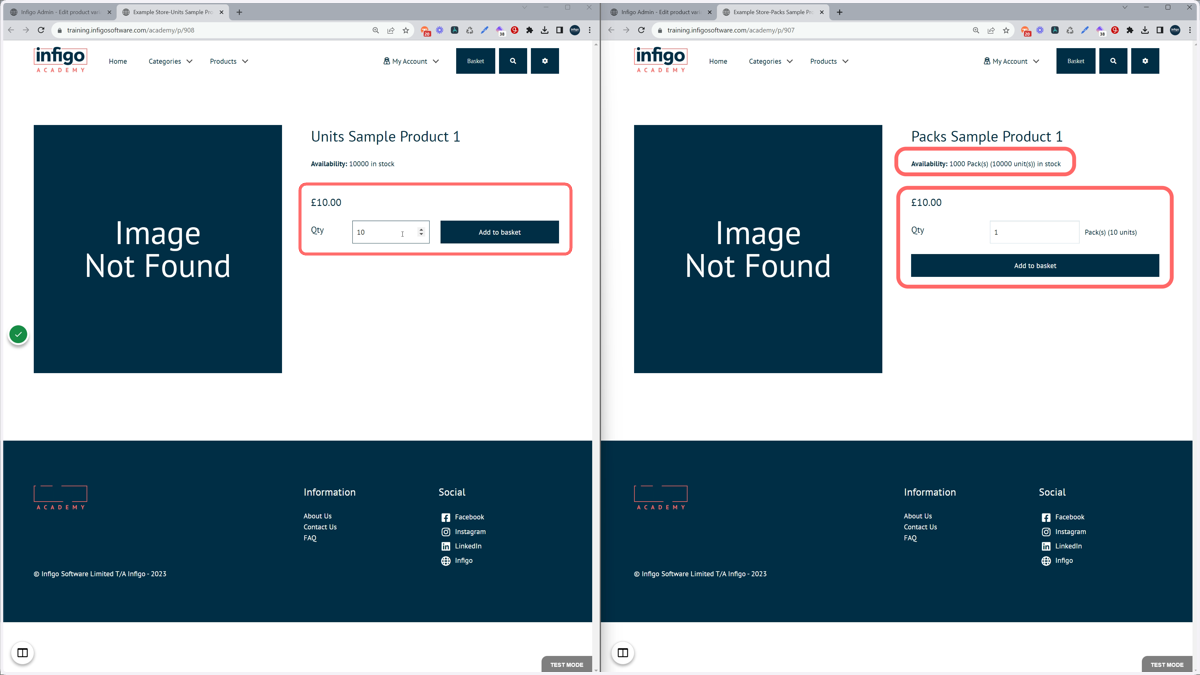Expand Categories dropdown in right window
This screenshot has height=675, width=1200.
(770, 61)
